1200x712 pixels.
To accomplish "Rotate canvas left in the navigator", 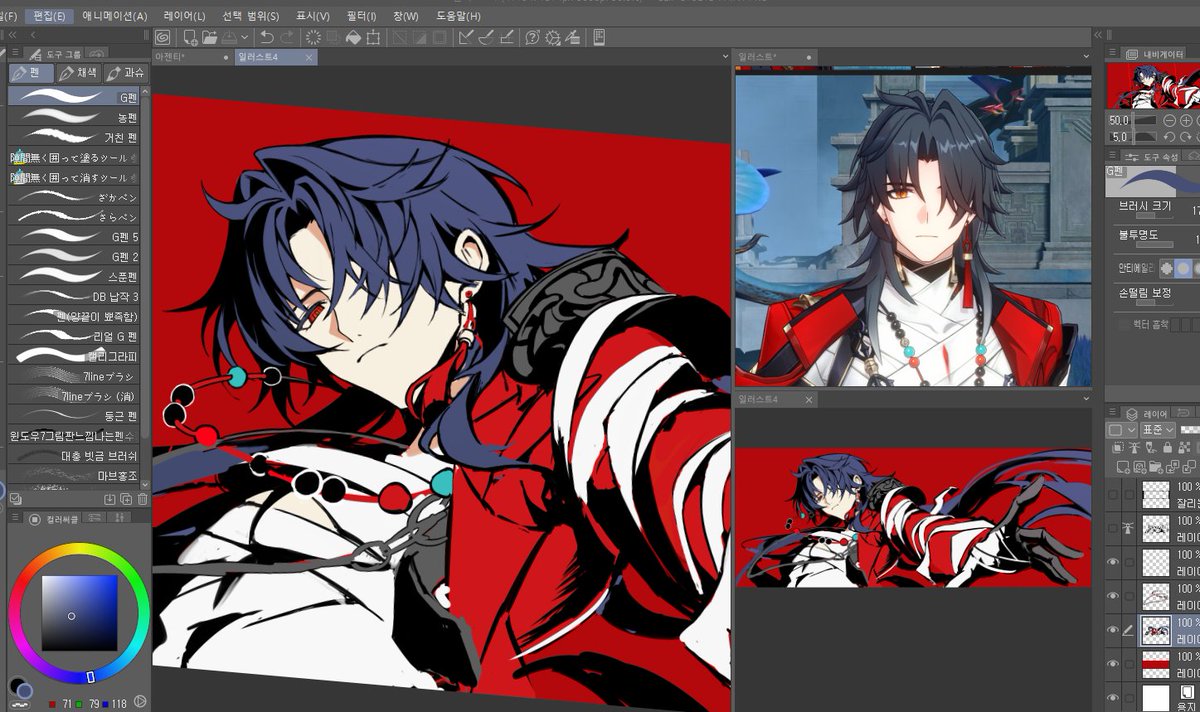I will [x=1169, y=137].
